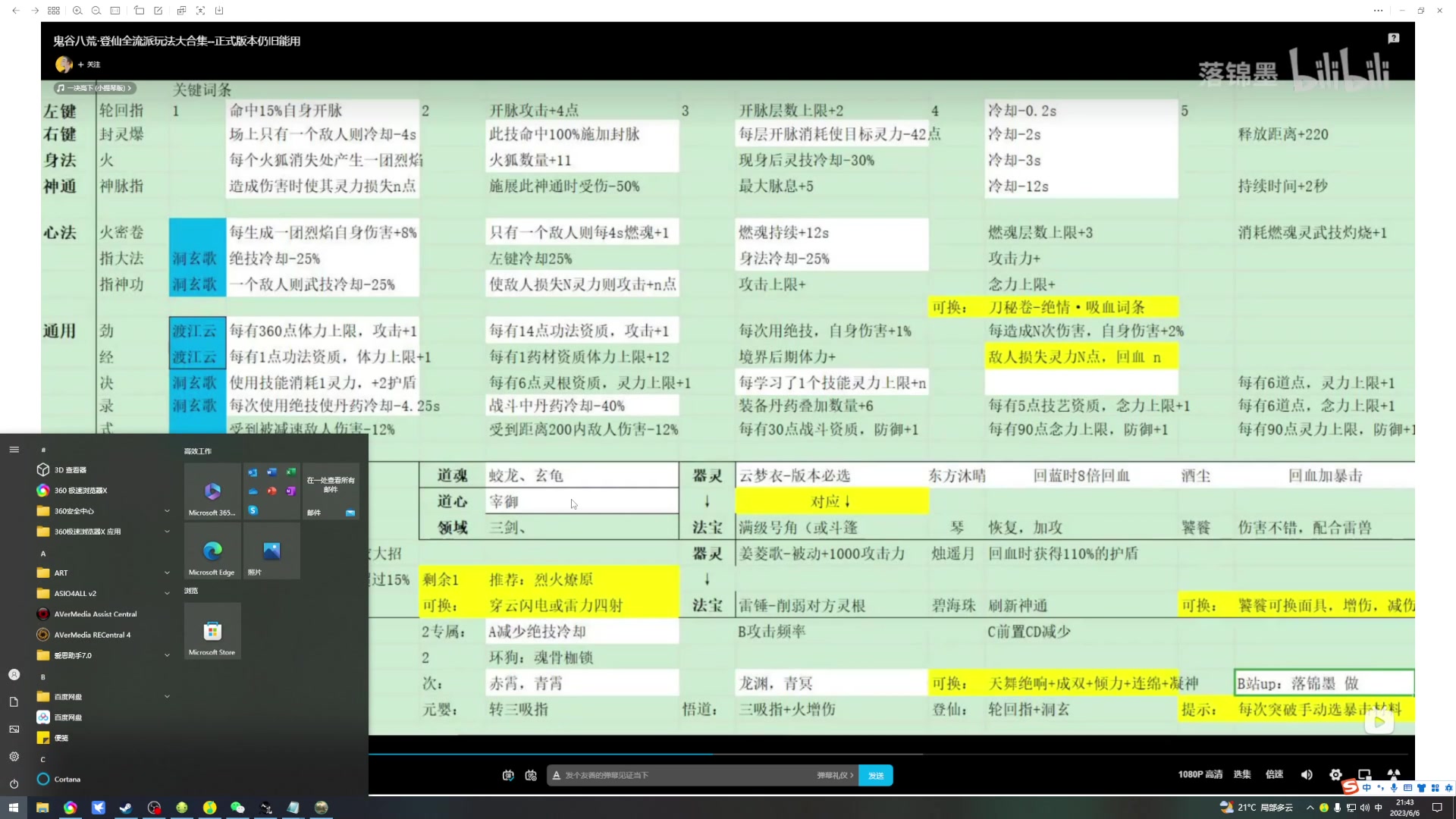Click the Windows Start button
This screenshot has width=1456, height=819.
pyautogui.click(x=14, y=808)
